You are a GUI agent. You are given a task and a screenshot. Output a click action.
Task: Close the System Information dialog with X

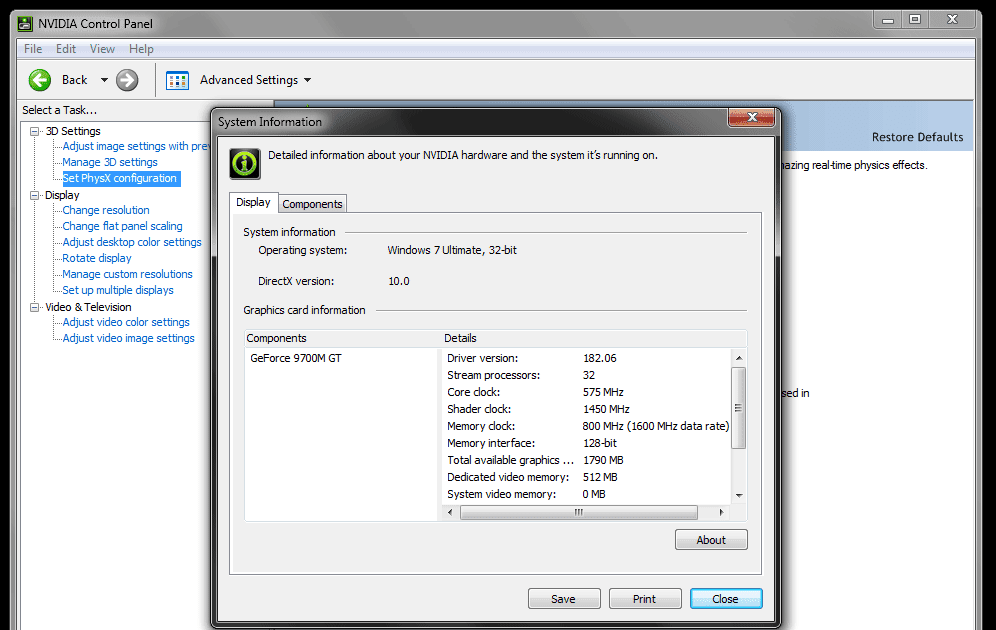751,117
